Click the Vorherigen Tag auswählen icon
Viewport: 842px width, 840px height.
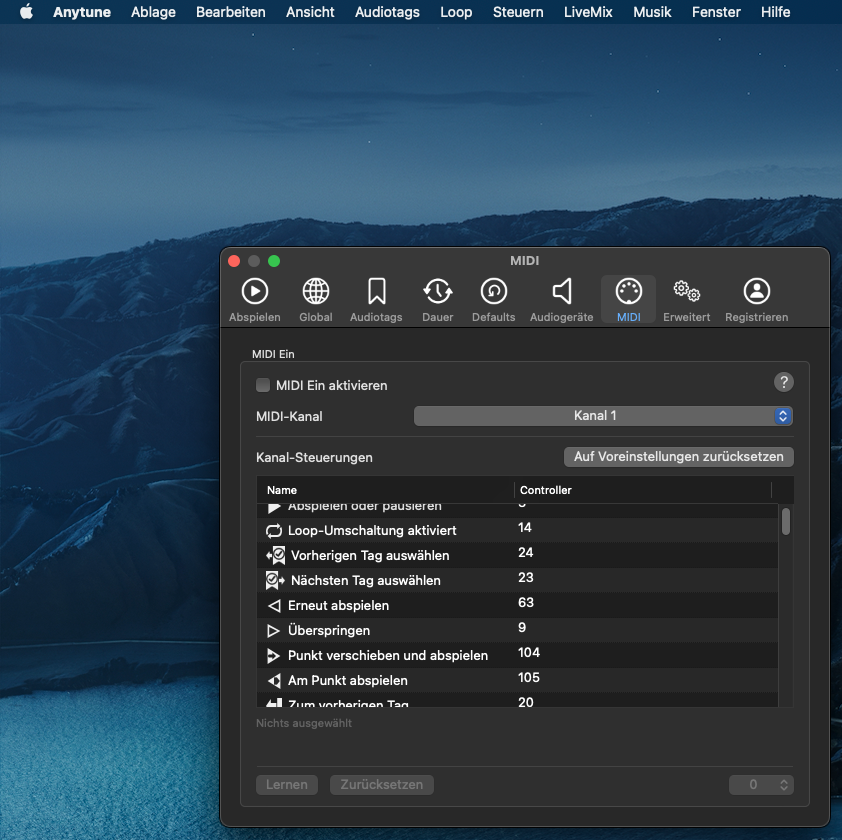click(276, 555)
